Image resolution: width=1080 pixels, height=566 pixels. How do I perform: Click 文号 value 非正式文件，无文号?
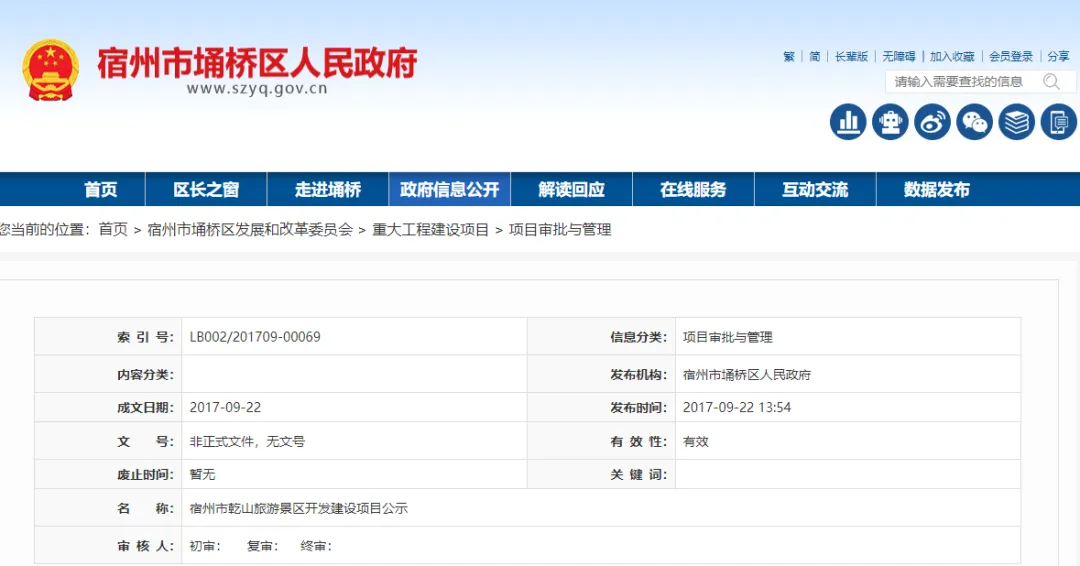click(x=247, y=441)
